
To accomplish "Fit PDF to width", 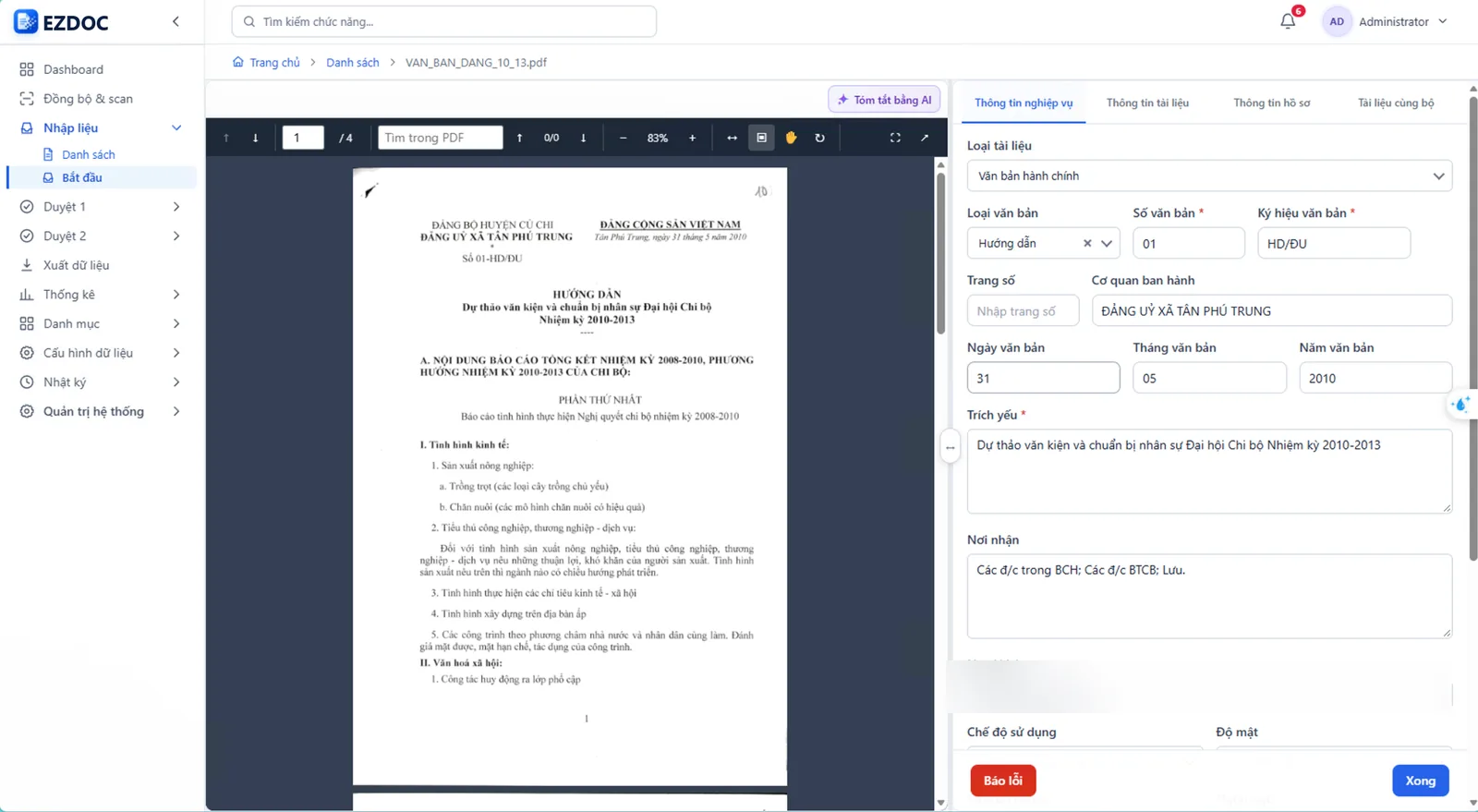I will coord(732,138).
